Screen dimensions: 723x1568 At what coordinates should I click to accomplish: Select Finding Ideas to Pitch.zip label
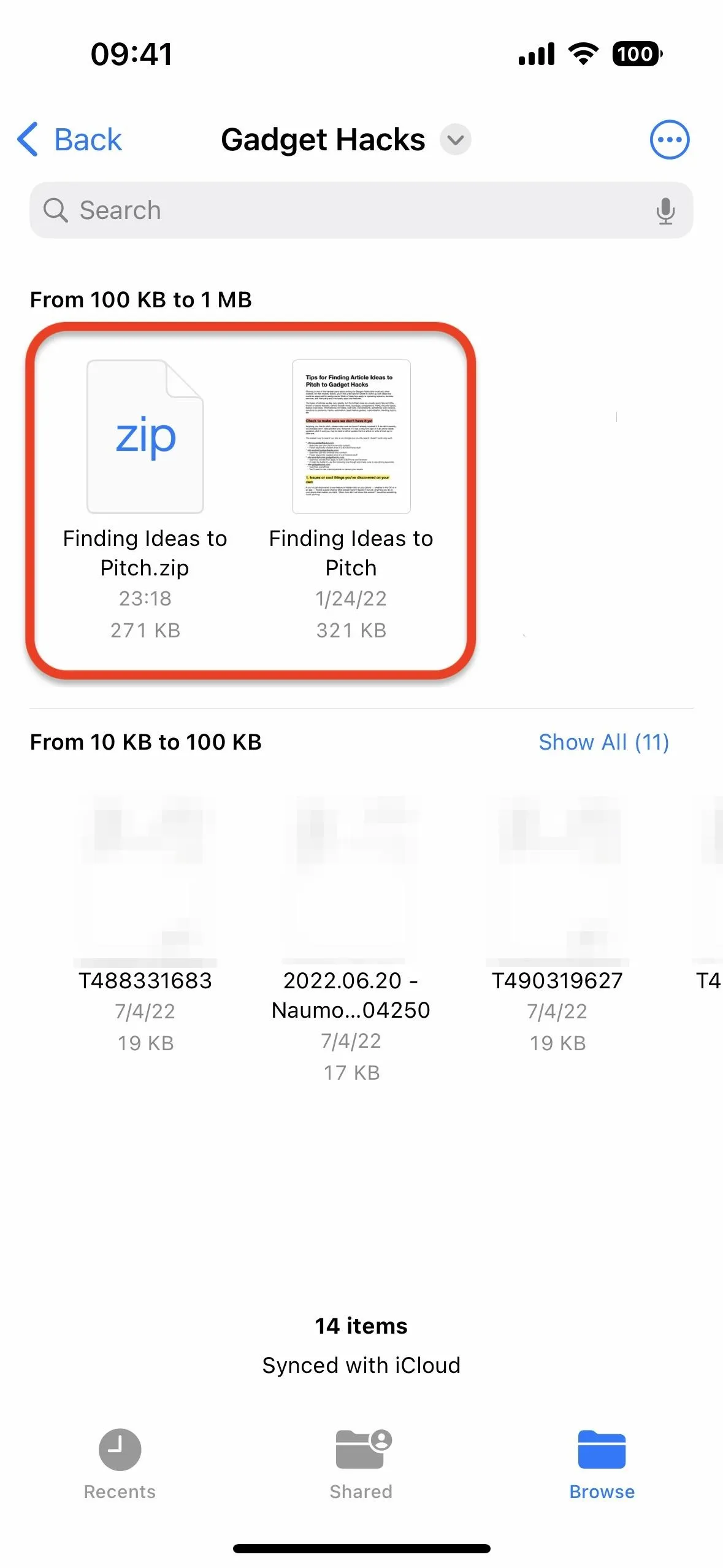pos(145,553)
